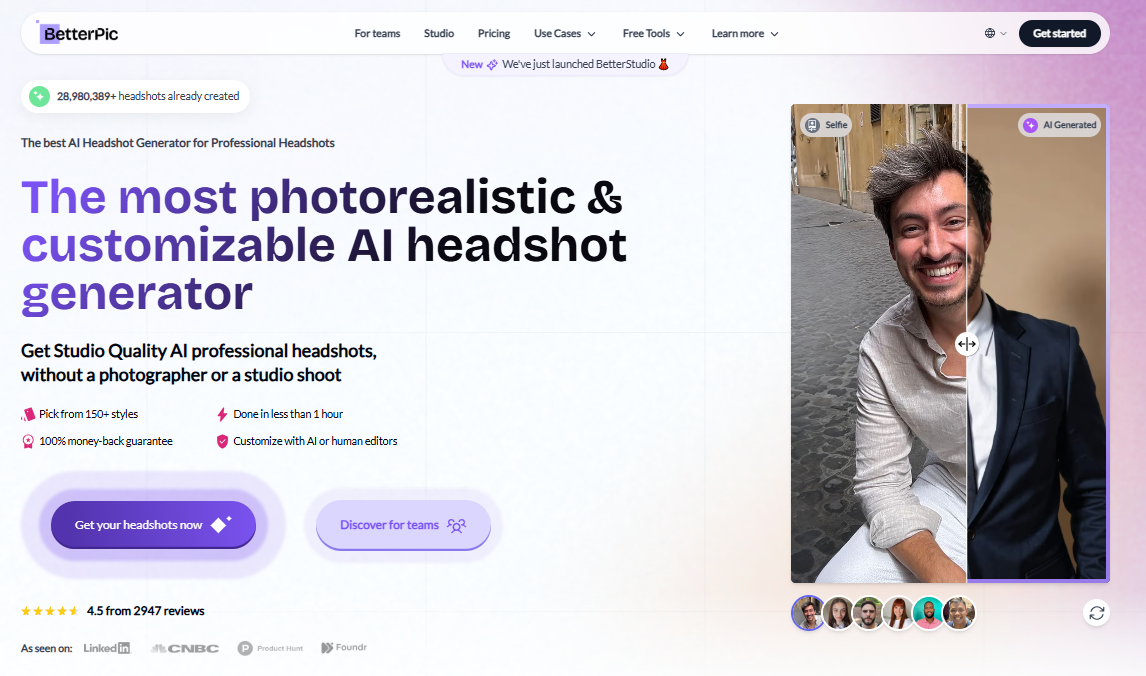Click the green sparkle headshots-created icon
1146x676 pixels.
click(x=39, y=96)
